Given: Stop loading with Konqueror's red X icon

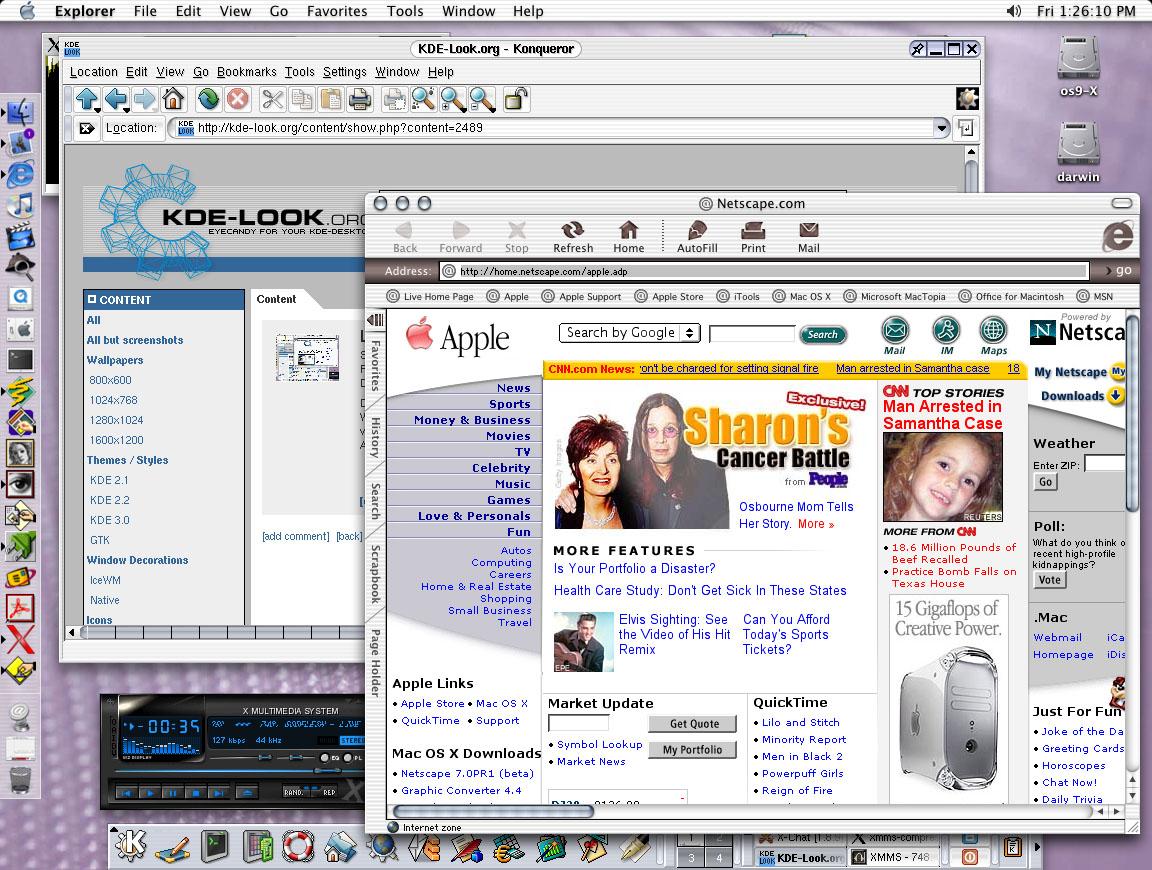Looking at the screenshot, I should 237,98.
